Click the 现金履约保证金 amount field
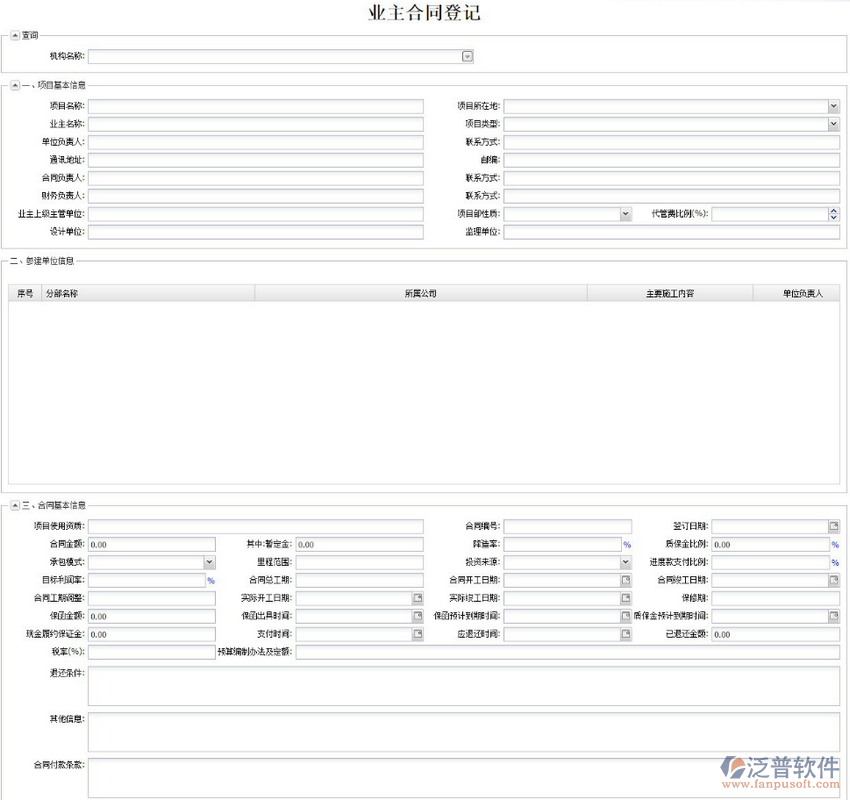Screen dimensions: 850x800 (x=152, y=634)
